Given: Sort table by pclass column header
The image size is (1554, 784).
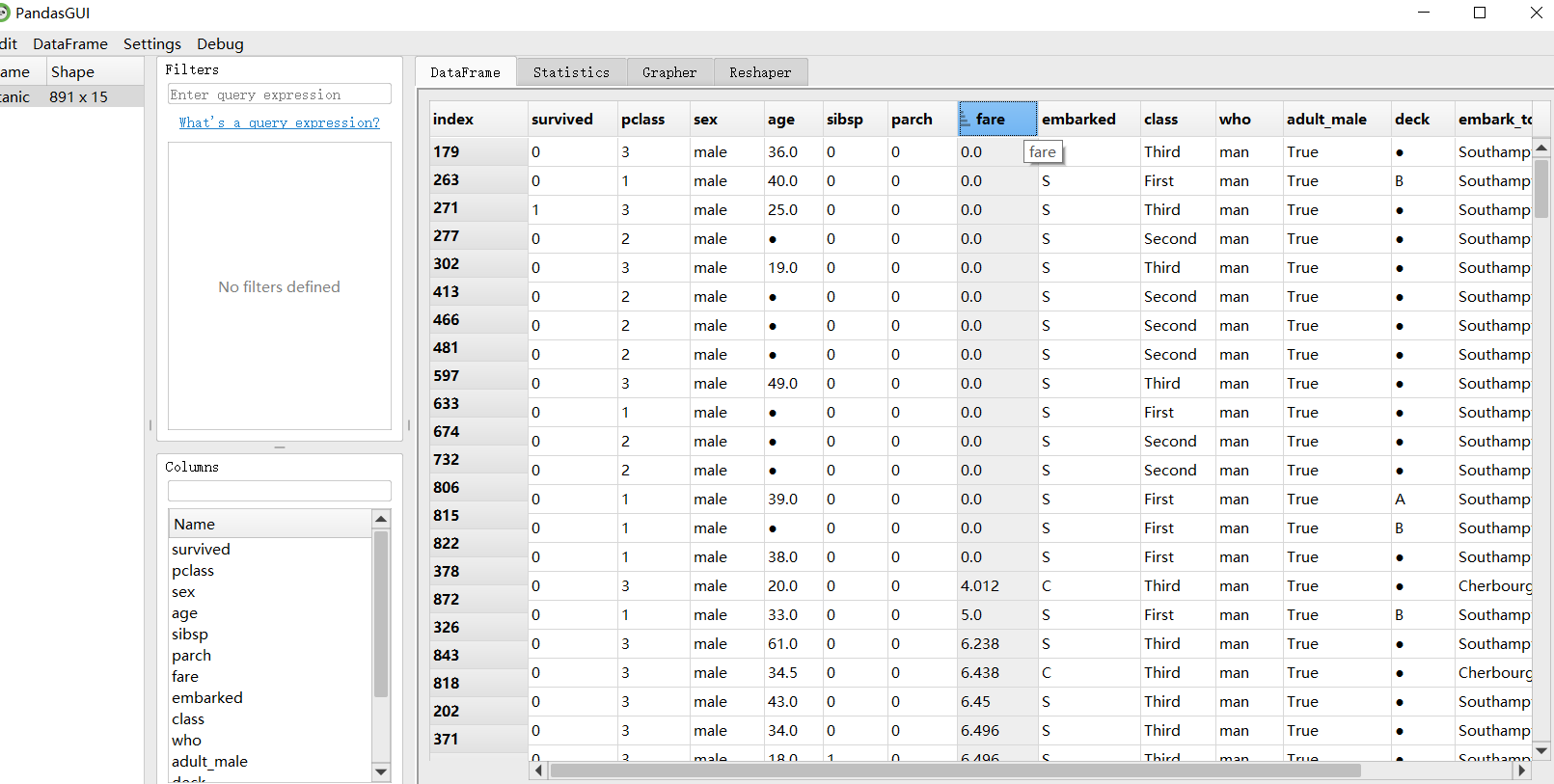Looking at the screenshot, I should [653, 119].
